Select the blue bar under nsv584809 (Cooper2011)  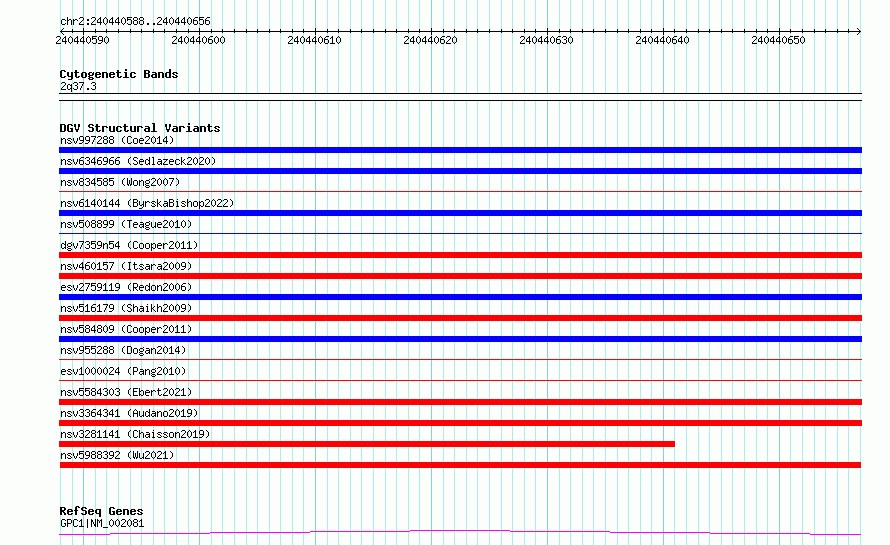point(460,339)
